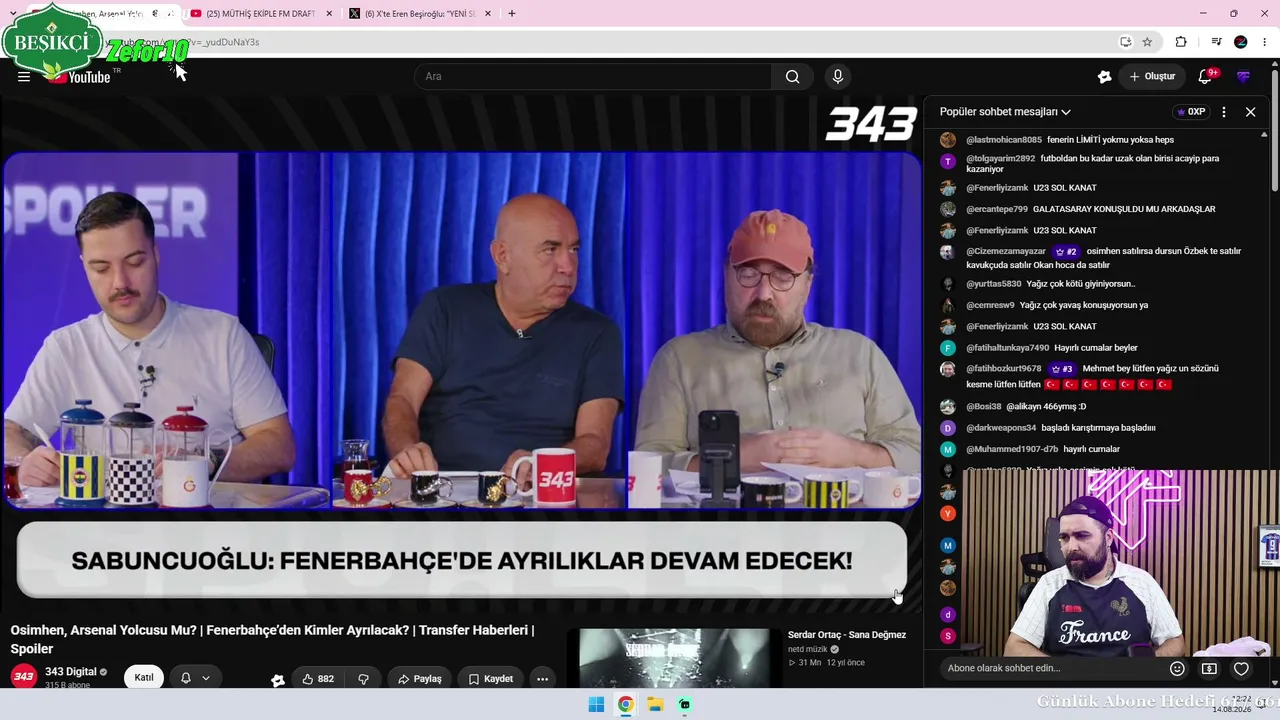
Task: Open more video actions three-dot button
Action: click(542, 679)
